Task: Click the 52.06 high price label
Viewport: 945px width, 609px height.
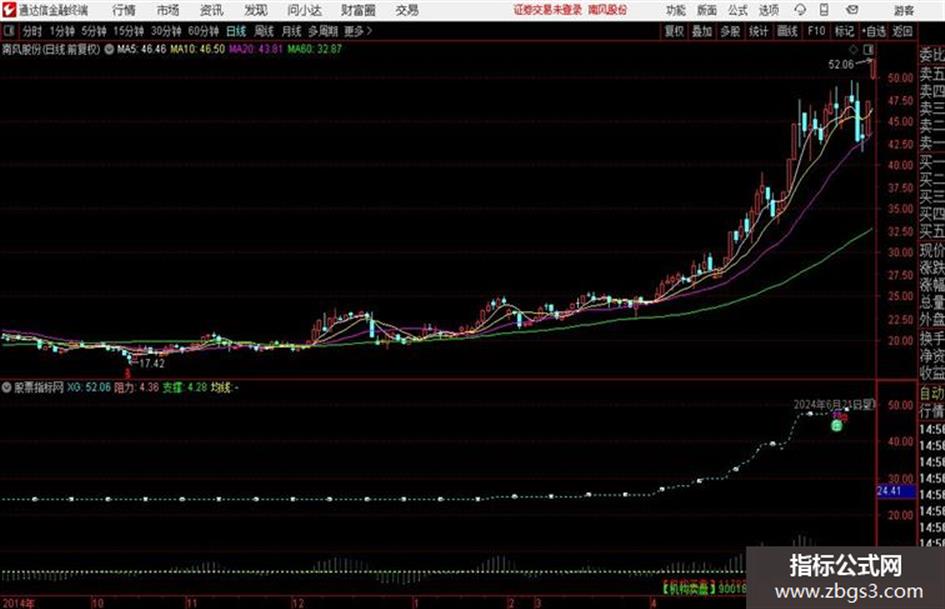Action: (x=841, y=65)
